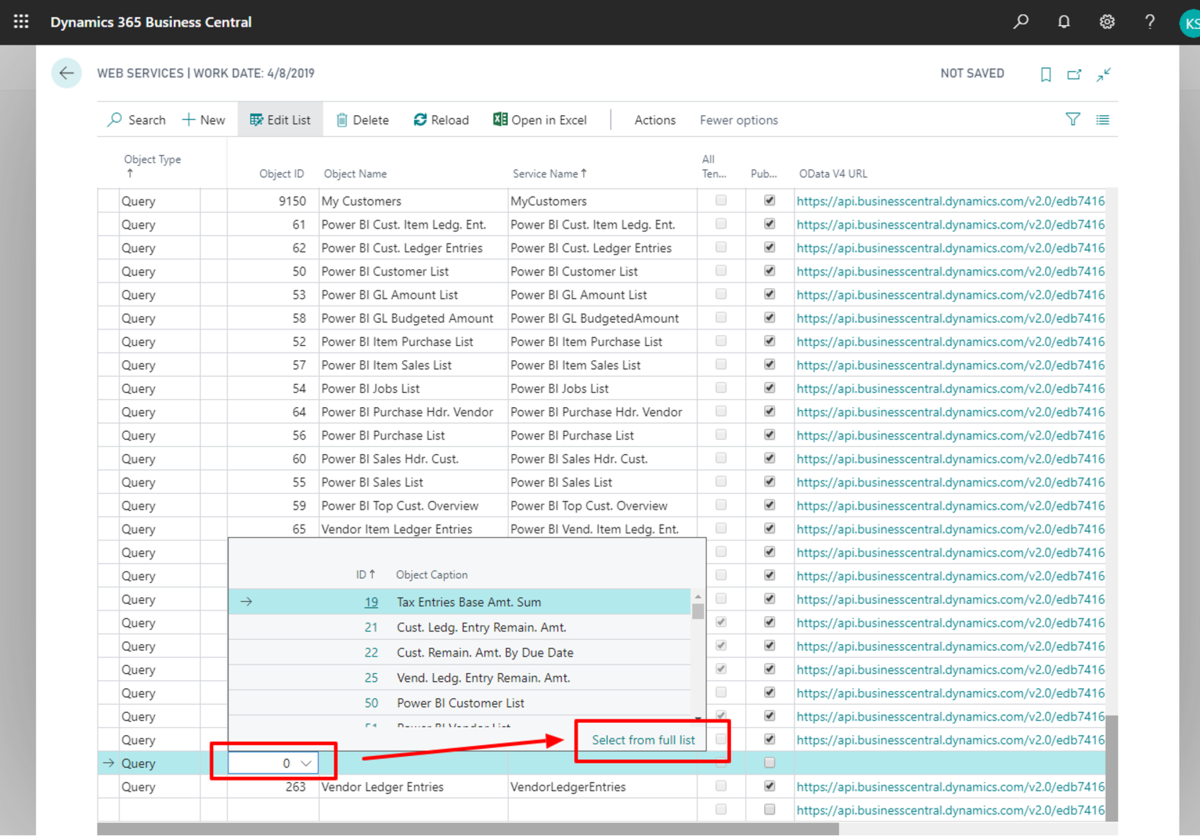
Task: Click Delete in the action bar
Action: click(x=362, y=120)
